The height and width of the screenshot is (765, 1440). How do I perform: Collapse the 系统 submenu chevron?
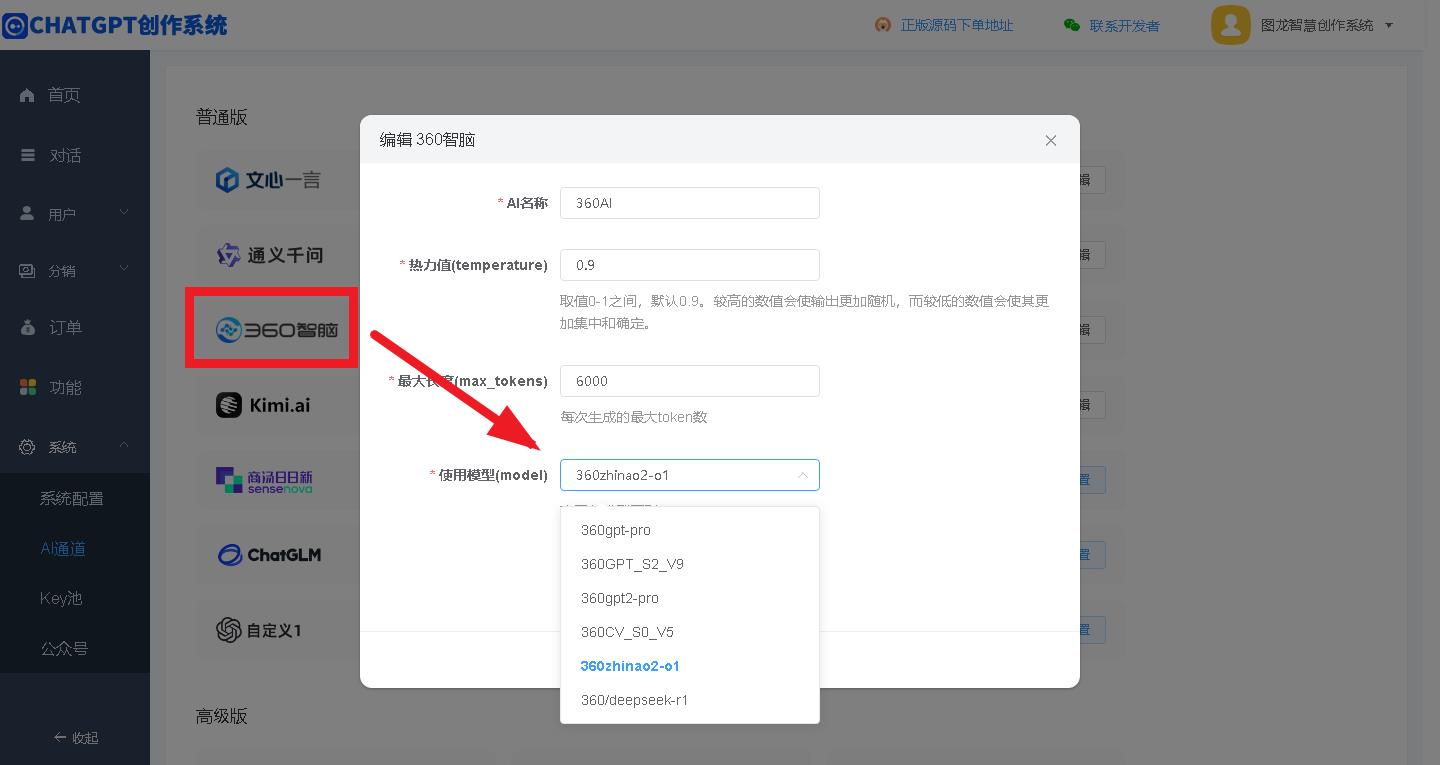124,445
